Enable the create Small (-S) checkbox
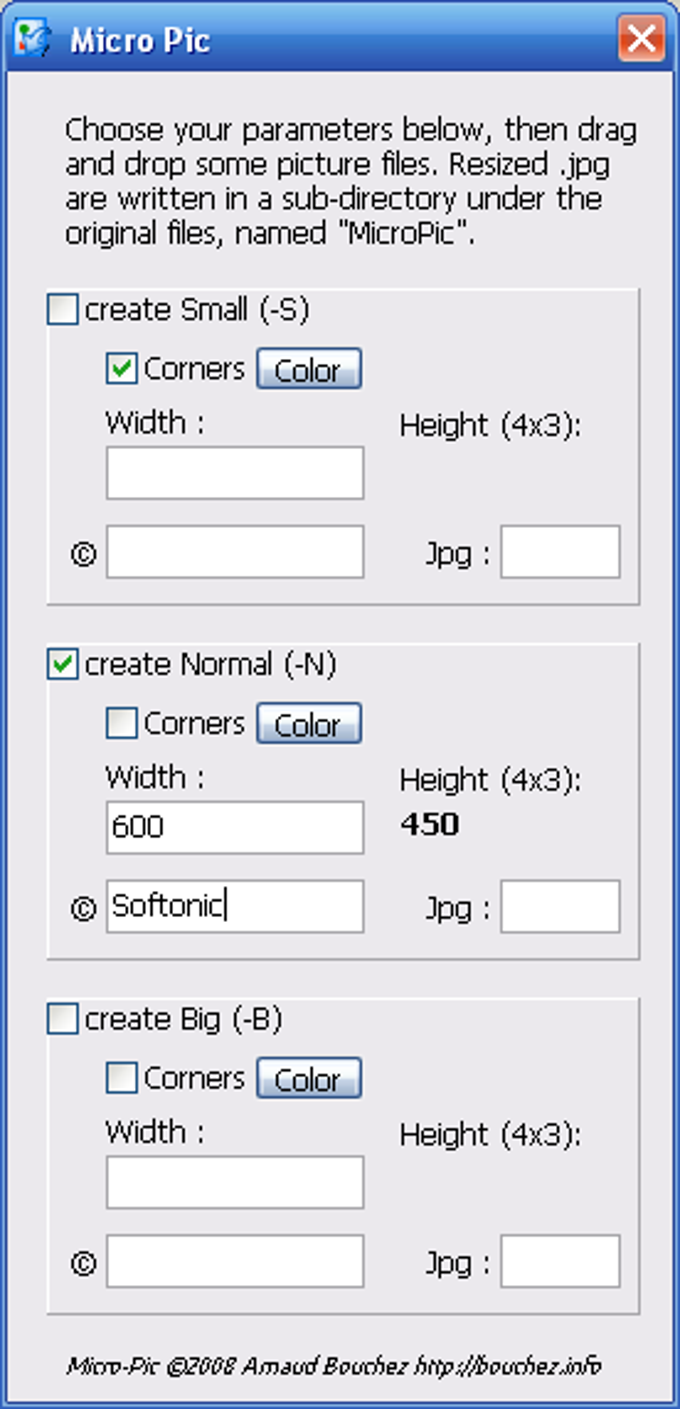 [x=62, y=311]
